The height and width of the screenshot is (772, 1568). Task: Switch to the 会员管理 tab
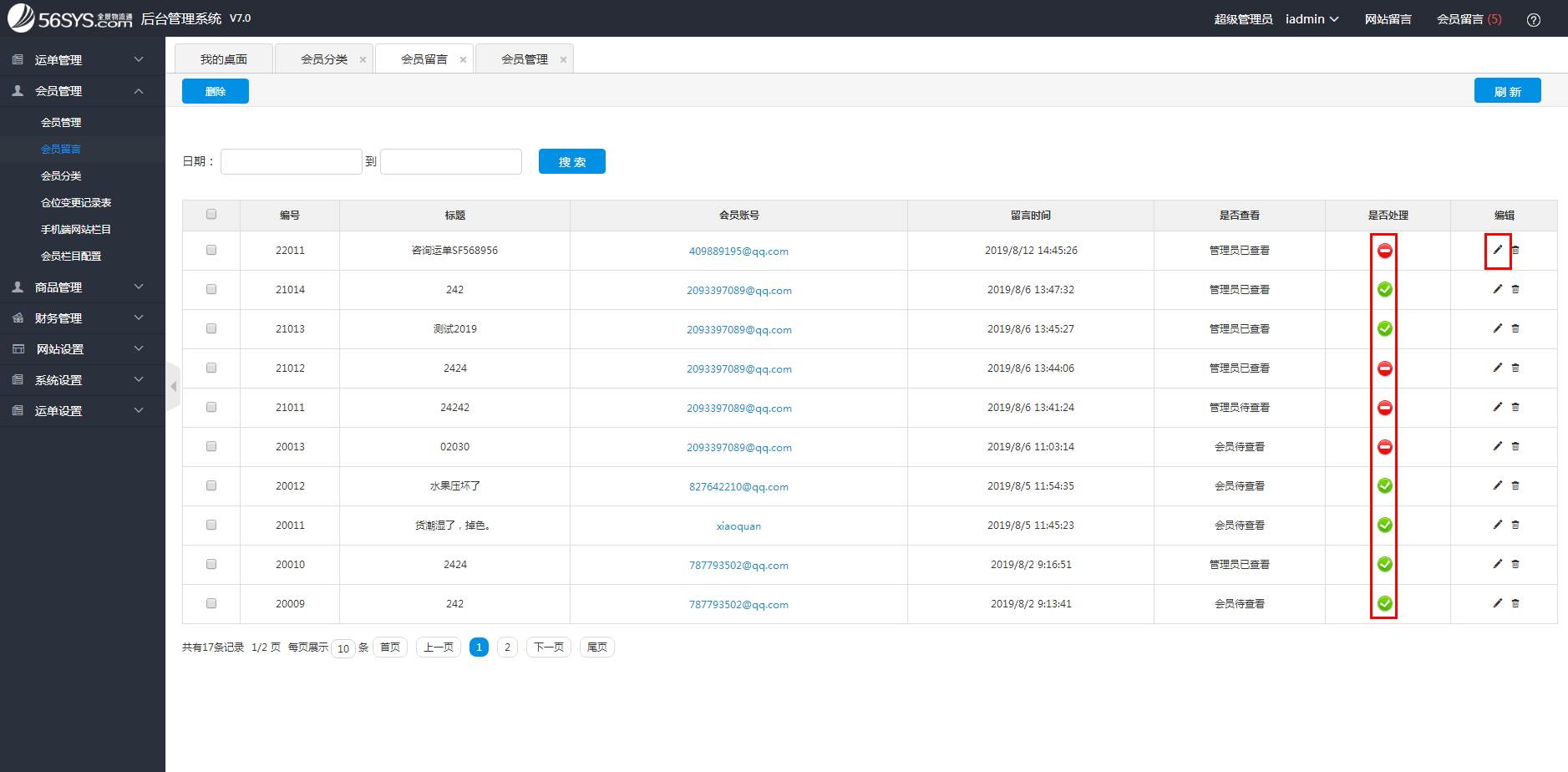point(524,58)
